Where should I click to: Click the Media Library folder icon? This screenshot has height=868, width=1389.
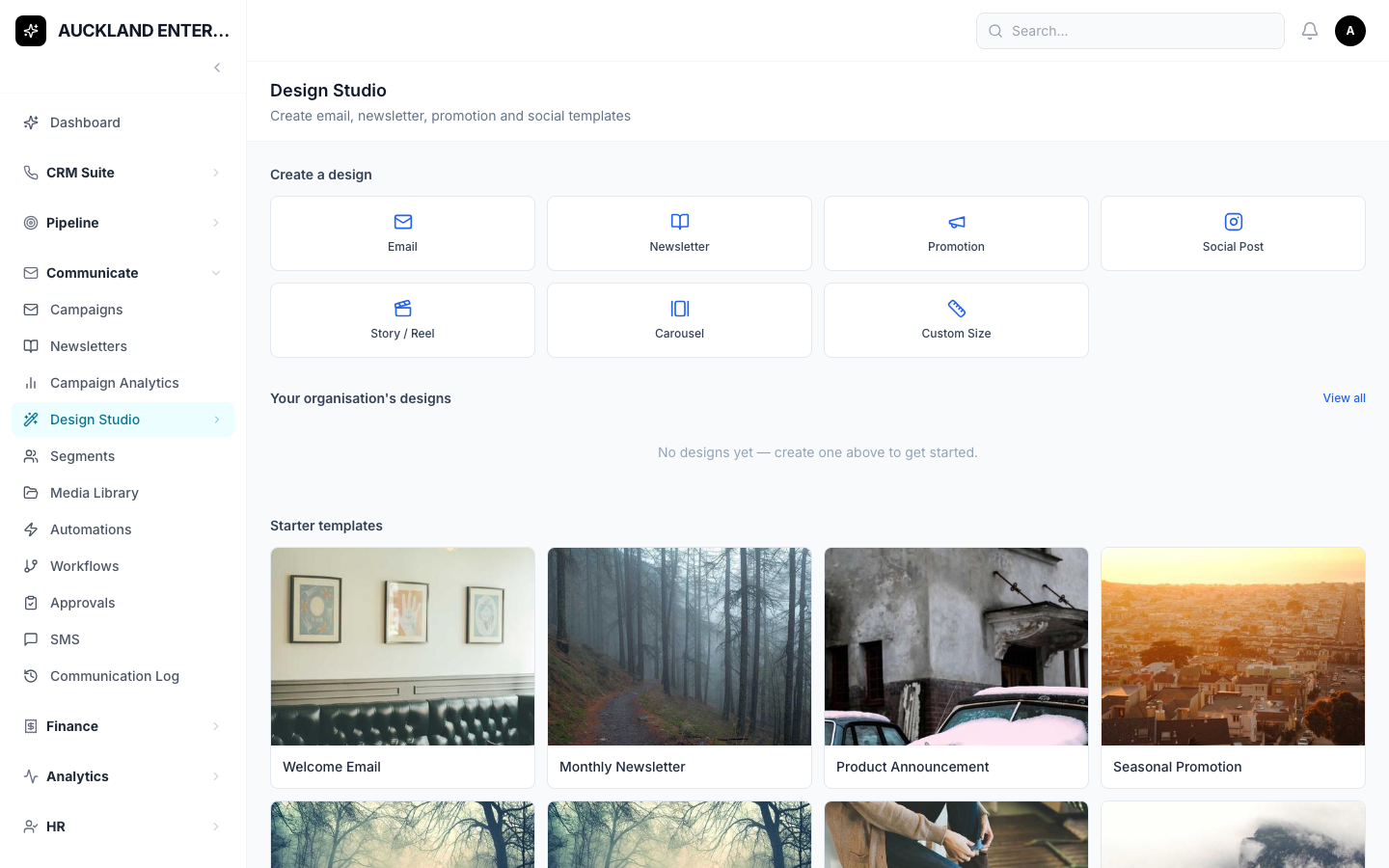(x=31, y=493)
